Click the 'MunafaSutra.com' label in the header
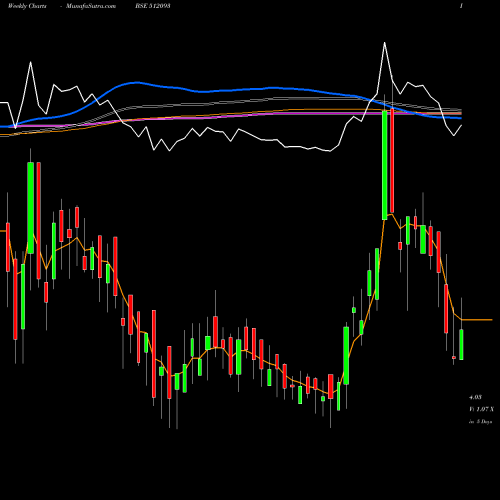 (91, 6)
